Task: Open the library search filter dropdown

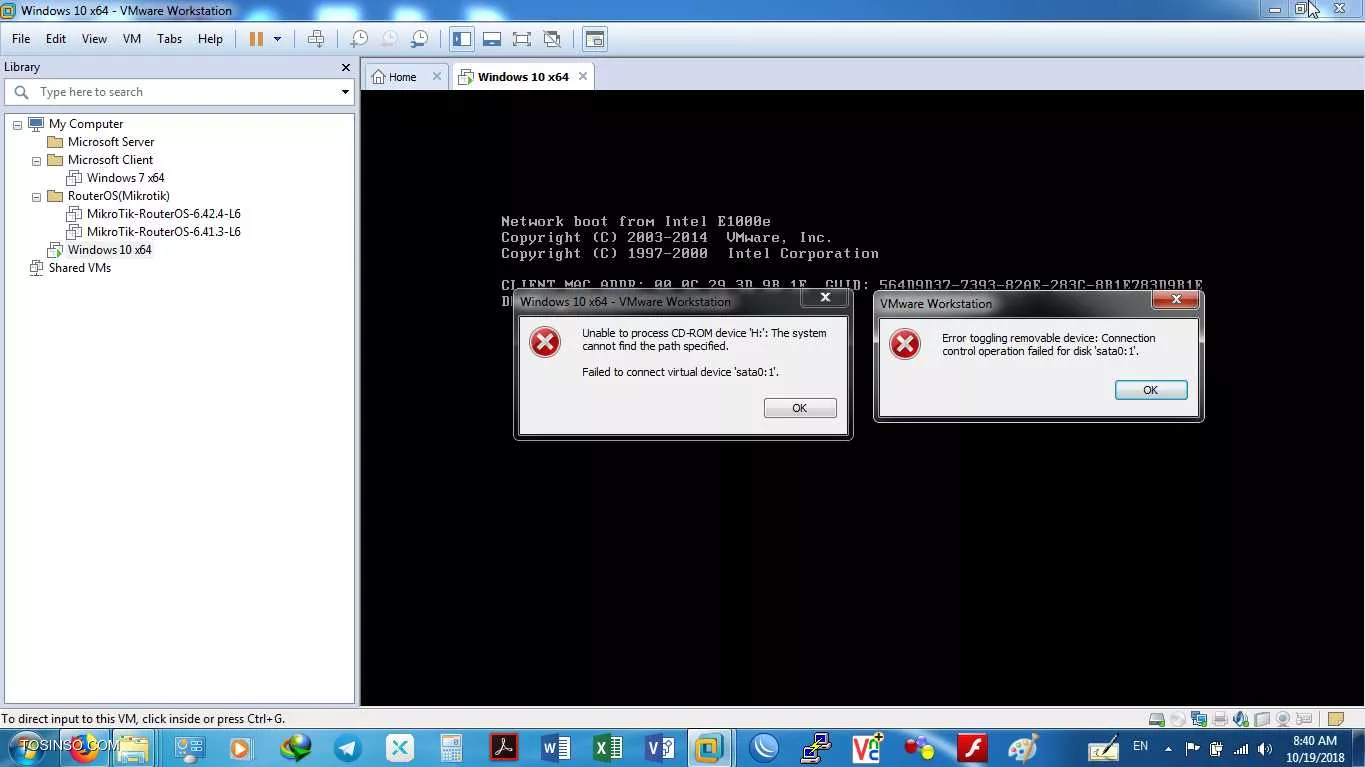Action: tap(345, 92)
